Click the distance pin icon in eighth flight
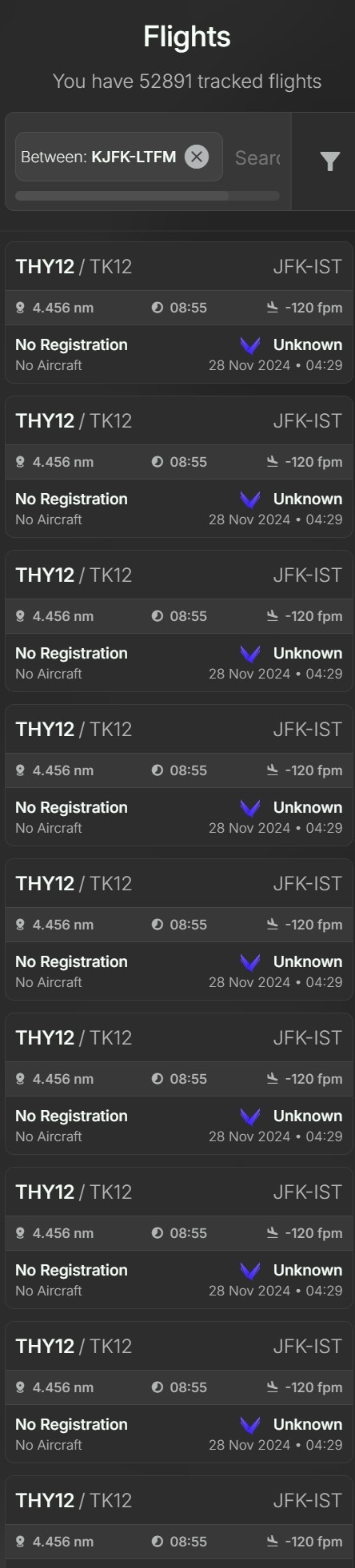This screenshot has width=355, height=1568. (21, 1387)
